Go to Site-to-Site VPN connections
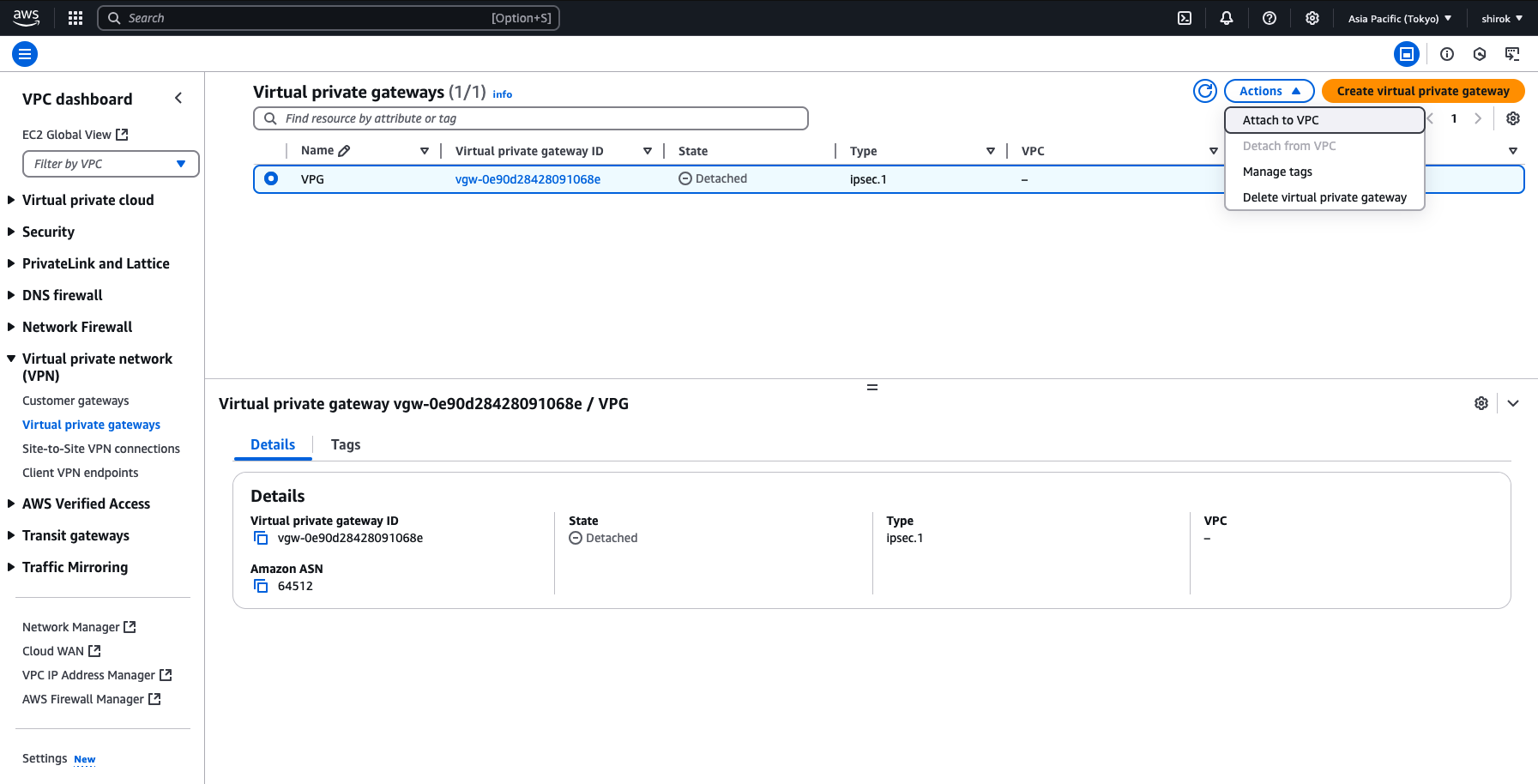Viewport: 1538px width, 784px height. pyautogui.click(x=101, y=449)
